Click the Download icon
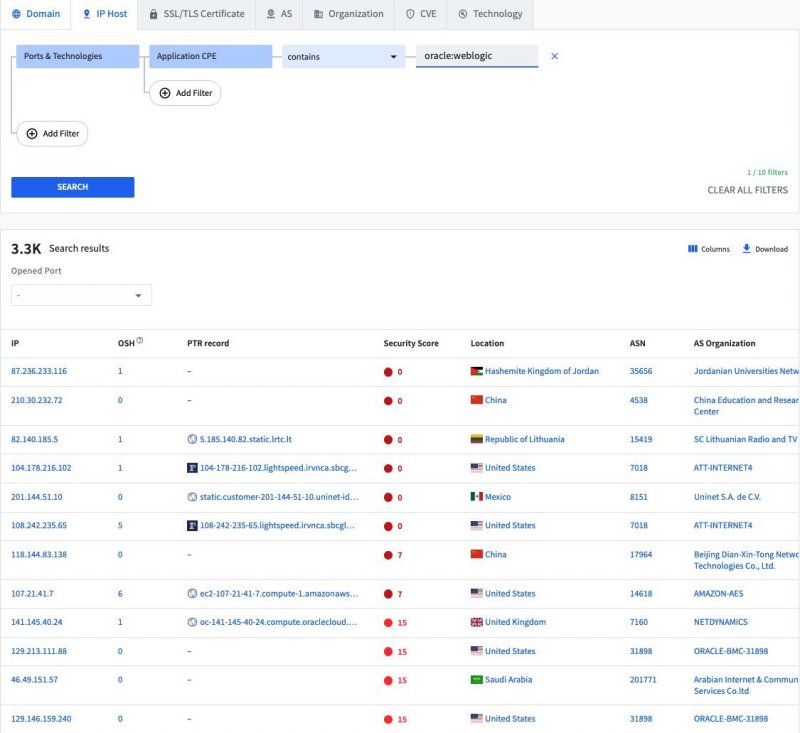Viewport: 800px width, 733px height. point(746,249)
